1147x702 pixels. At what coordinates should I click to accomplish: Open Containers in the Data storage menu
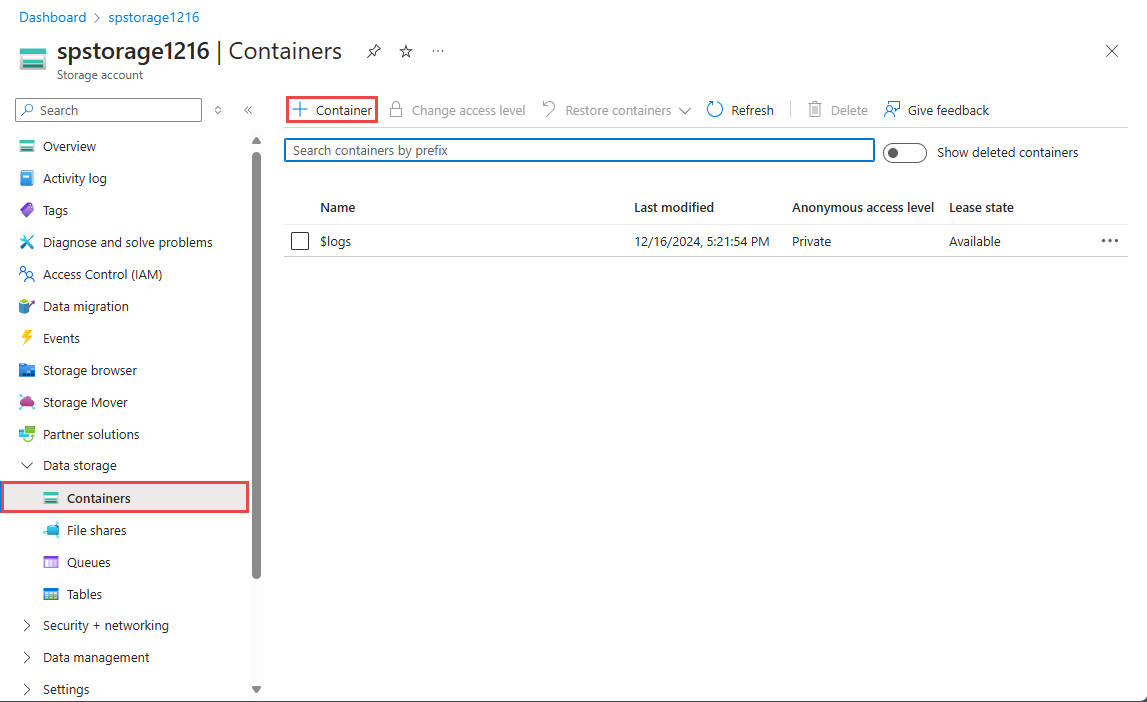(x=97, y=497)
